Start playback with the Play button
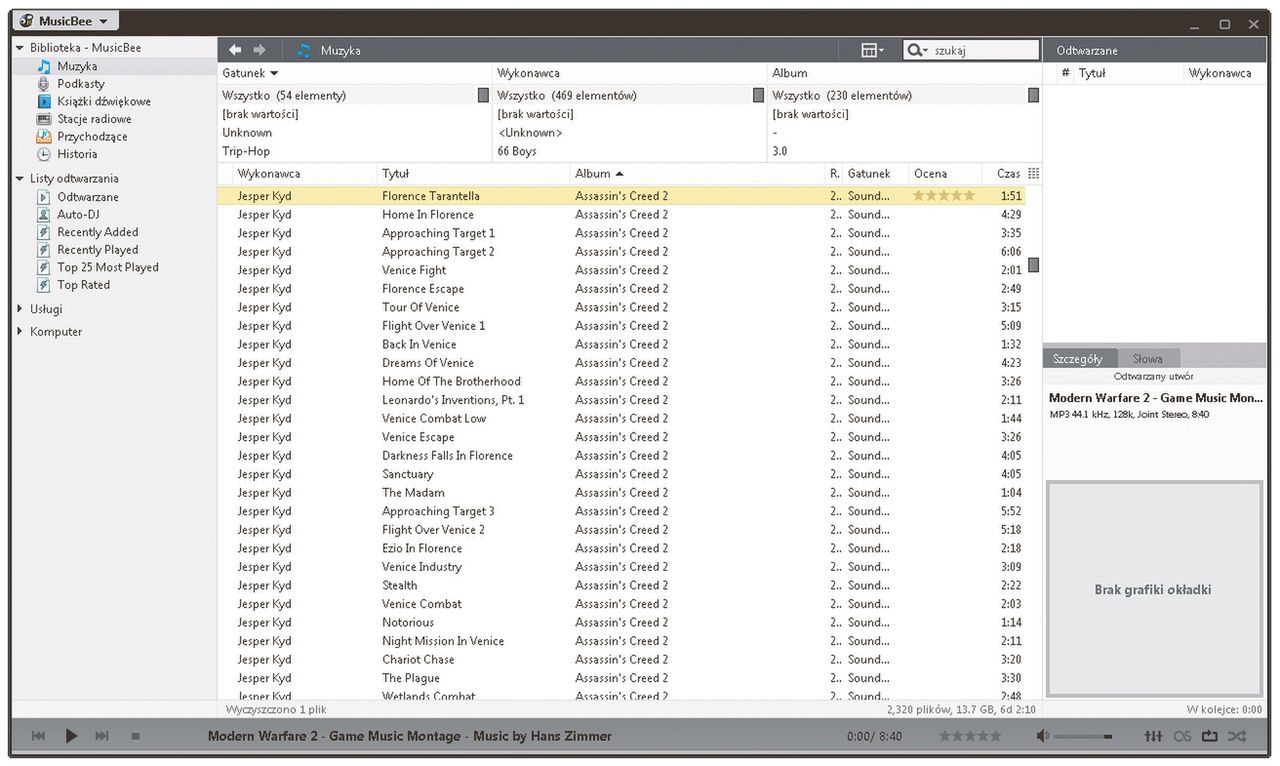Screen dimensions: 1280x766 [71, 736]
